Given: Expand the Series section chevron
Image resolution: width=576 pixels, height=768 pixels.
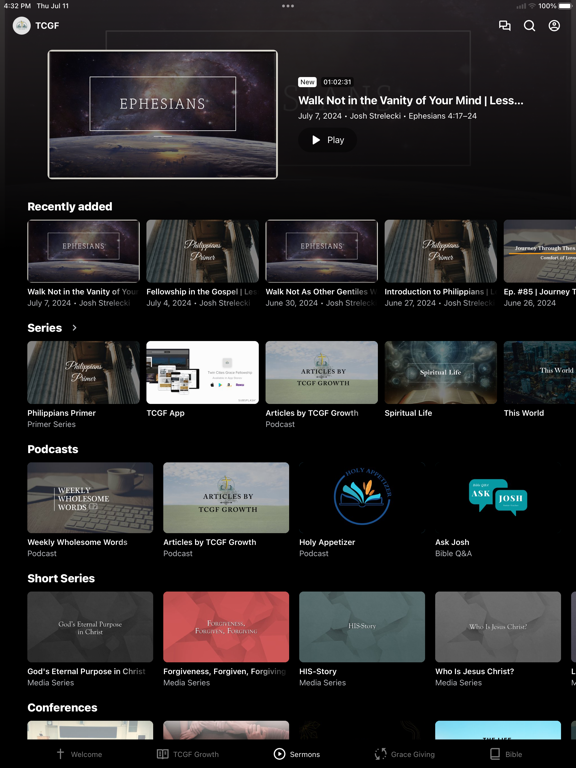Looking at the screenshot, I should [x=74, y=328].
